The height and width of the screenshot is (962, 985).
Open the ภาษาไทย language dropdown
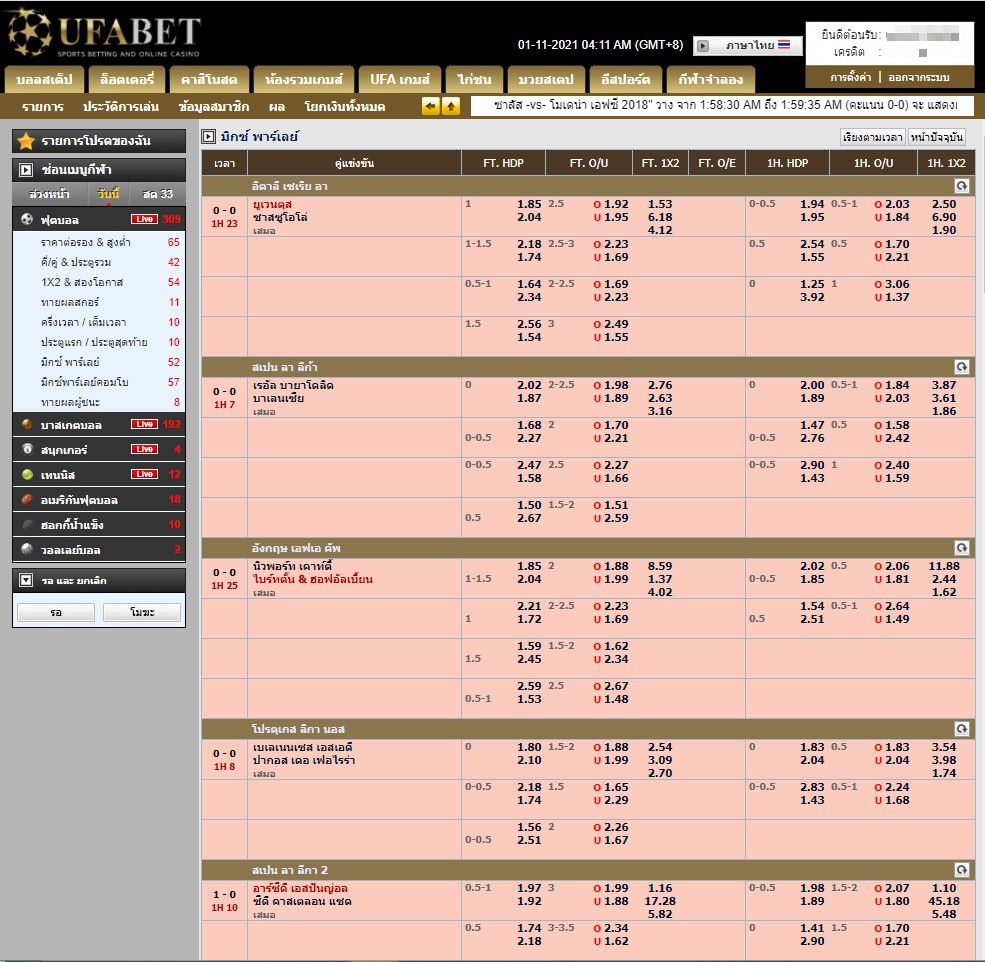(x=748, y=46)
